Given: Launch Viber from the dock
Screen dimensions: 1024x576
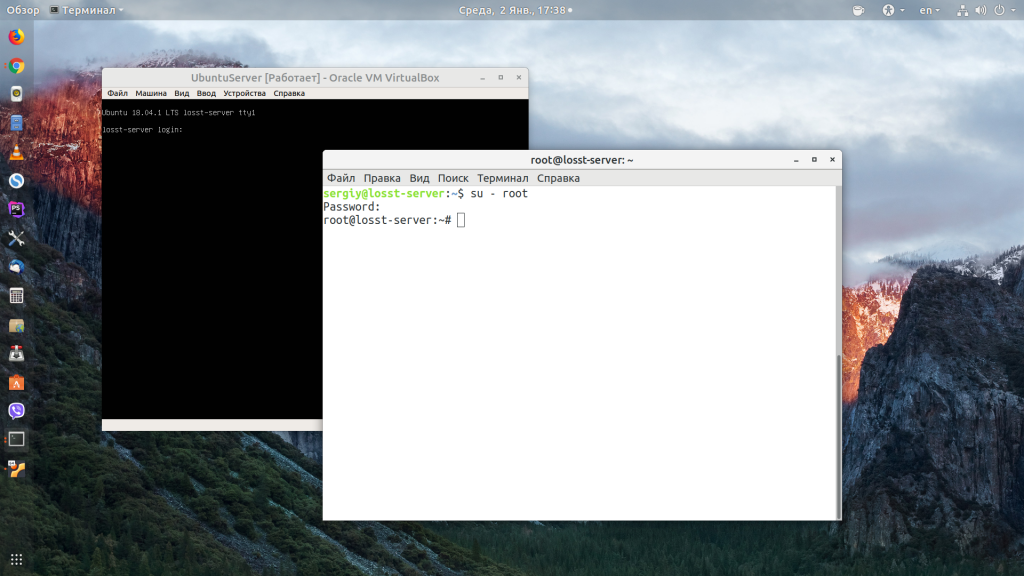Looking at the screenshot, I should coord(16,410).
